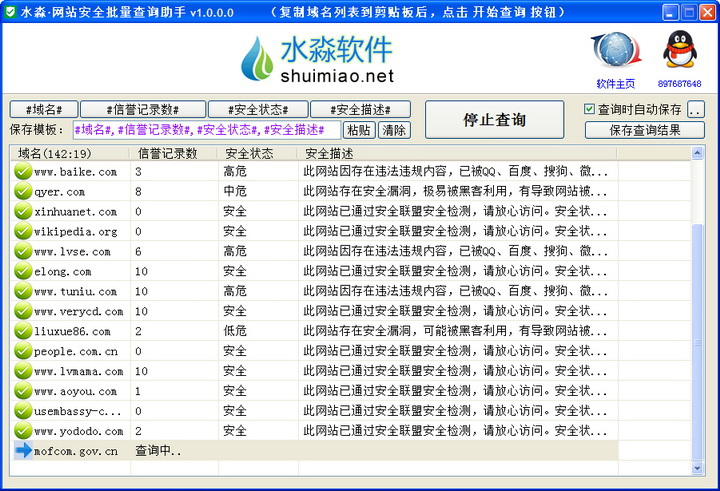Click blue arrow icon for mofcom.gov.cn
This screenshot has height=491, width=720.
pos(23,451)
